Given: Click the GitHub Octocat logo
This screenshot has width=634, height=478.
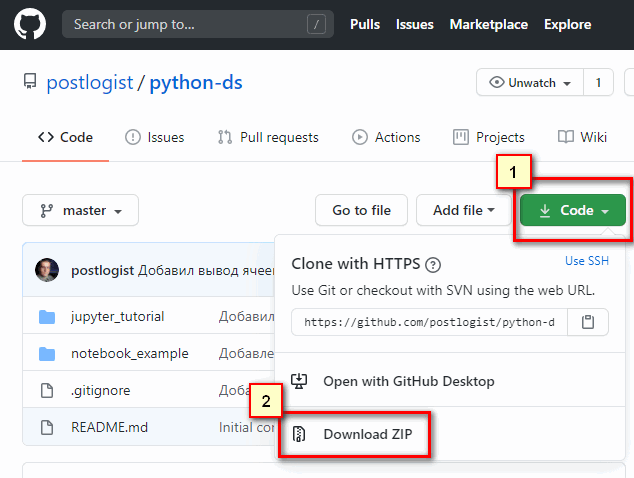Looking at the screenshot, I should (x=30, y=24).
